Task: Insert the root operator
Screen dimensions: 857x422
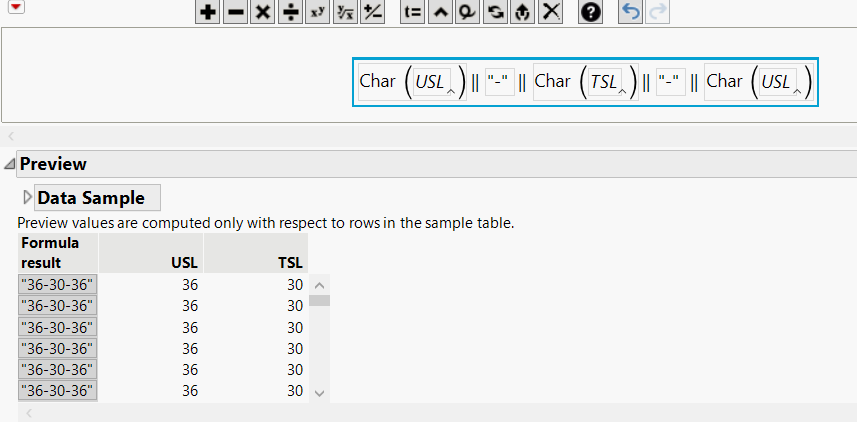Action: (x=345, y=12)
